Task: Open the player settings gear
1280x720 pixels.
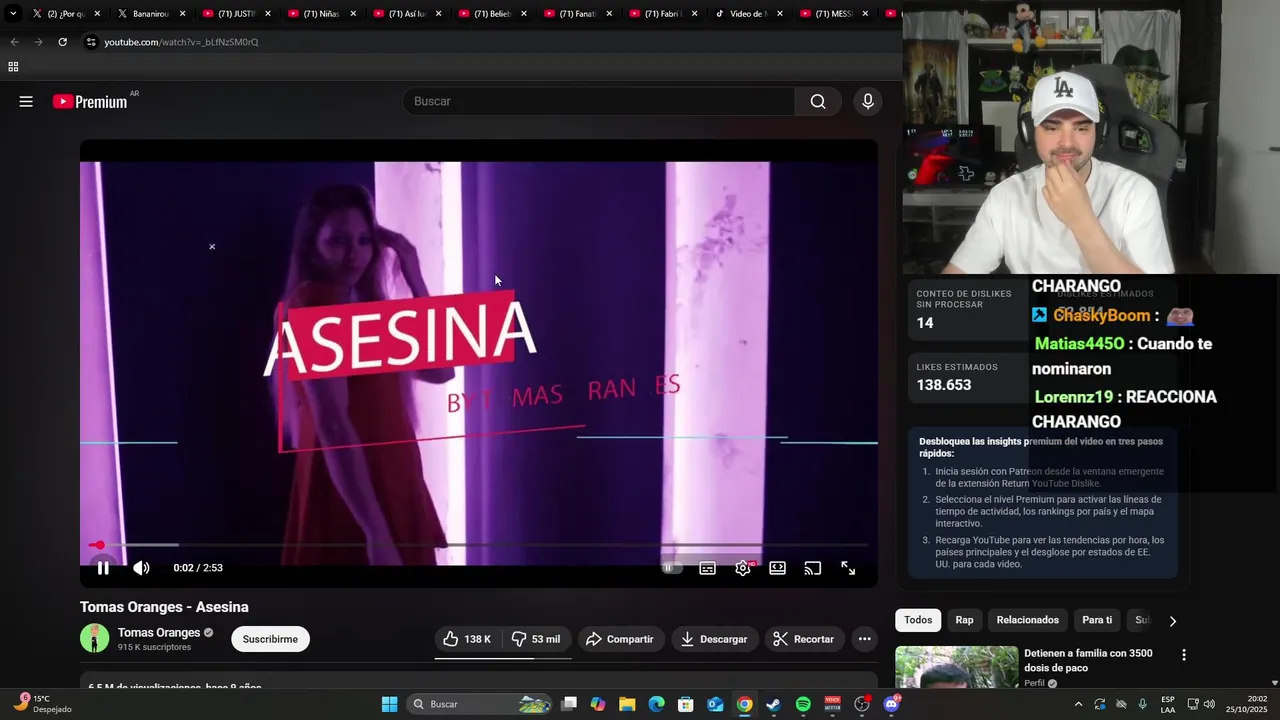Action: pos(743,568)
